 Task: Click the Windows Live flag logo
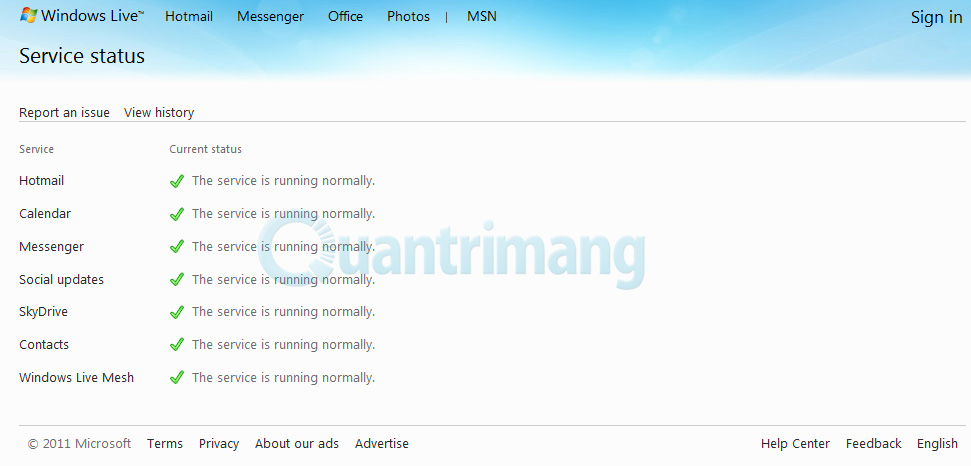point(28,15)
